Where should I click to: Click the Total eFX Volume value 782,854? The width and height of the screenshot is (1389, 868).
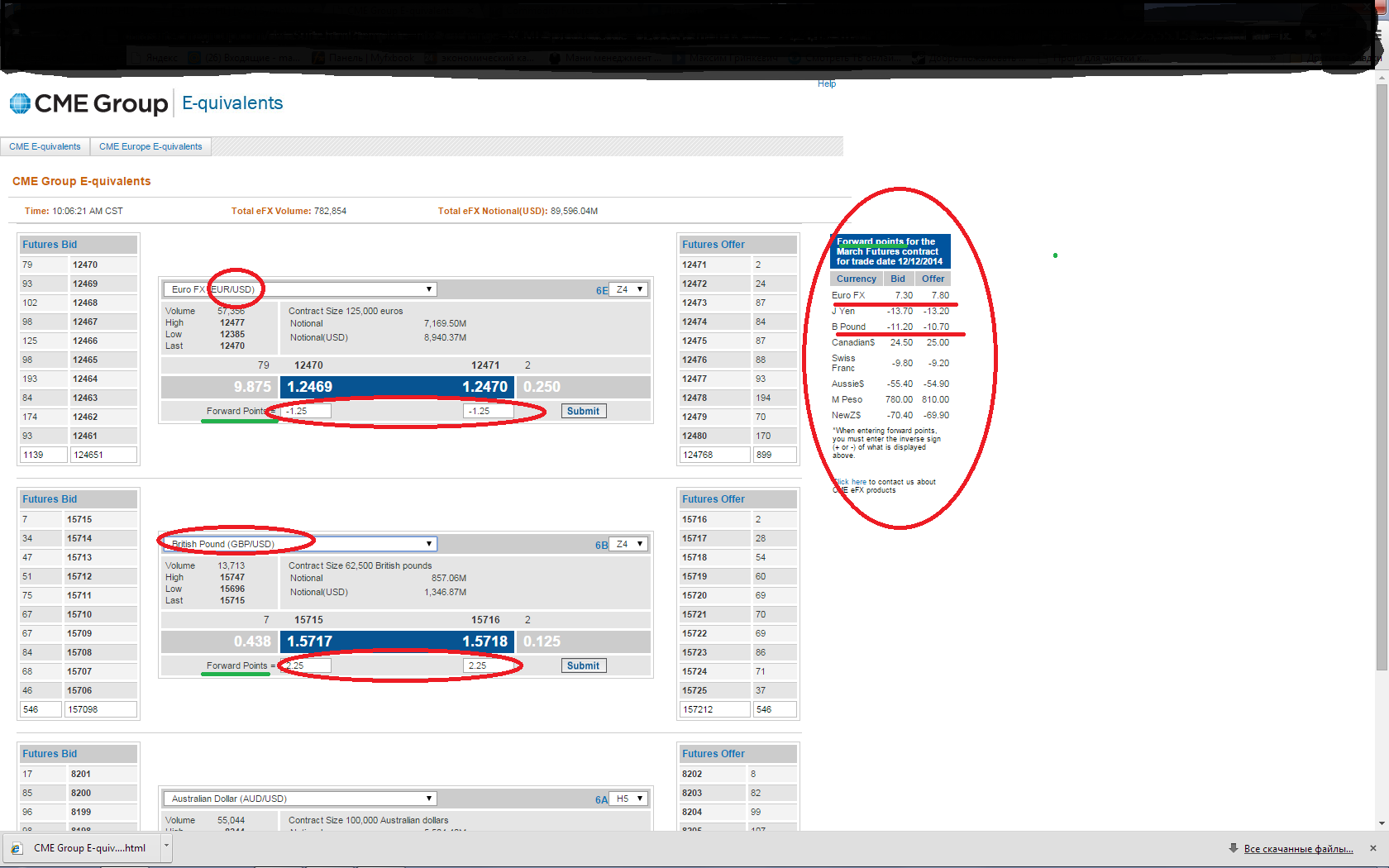point(330,211)
